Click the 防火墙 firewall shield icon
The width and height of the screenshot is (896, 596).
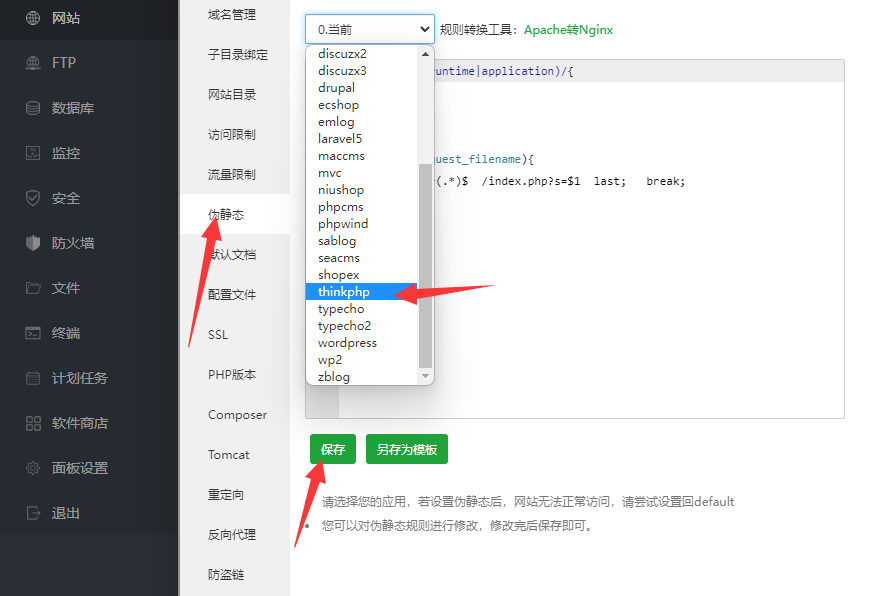click(x=33, y=243)
